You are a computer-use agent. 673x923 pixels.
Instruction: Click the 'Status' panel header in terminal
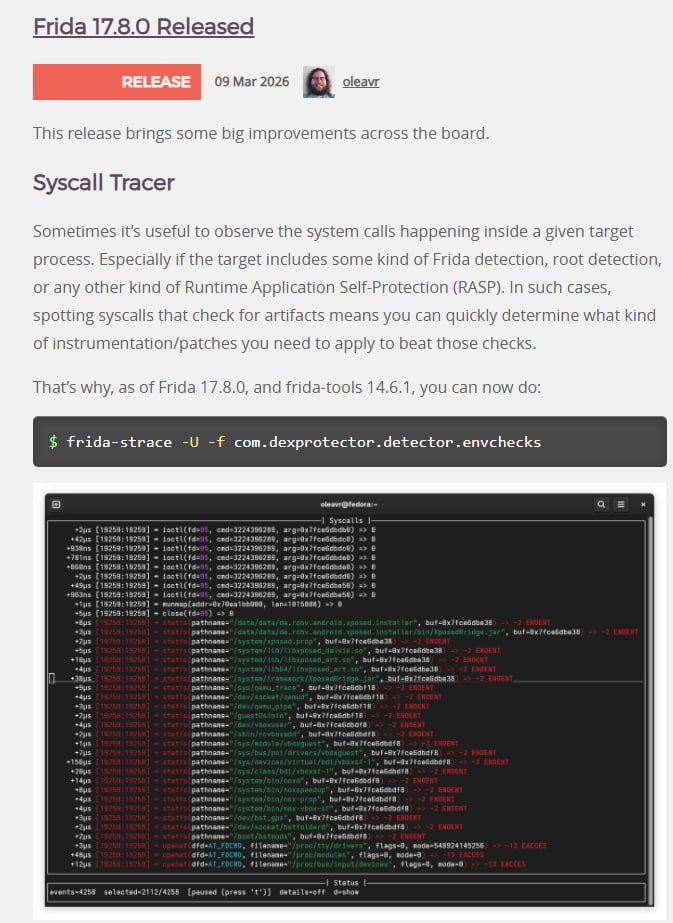tap(346, 882)
